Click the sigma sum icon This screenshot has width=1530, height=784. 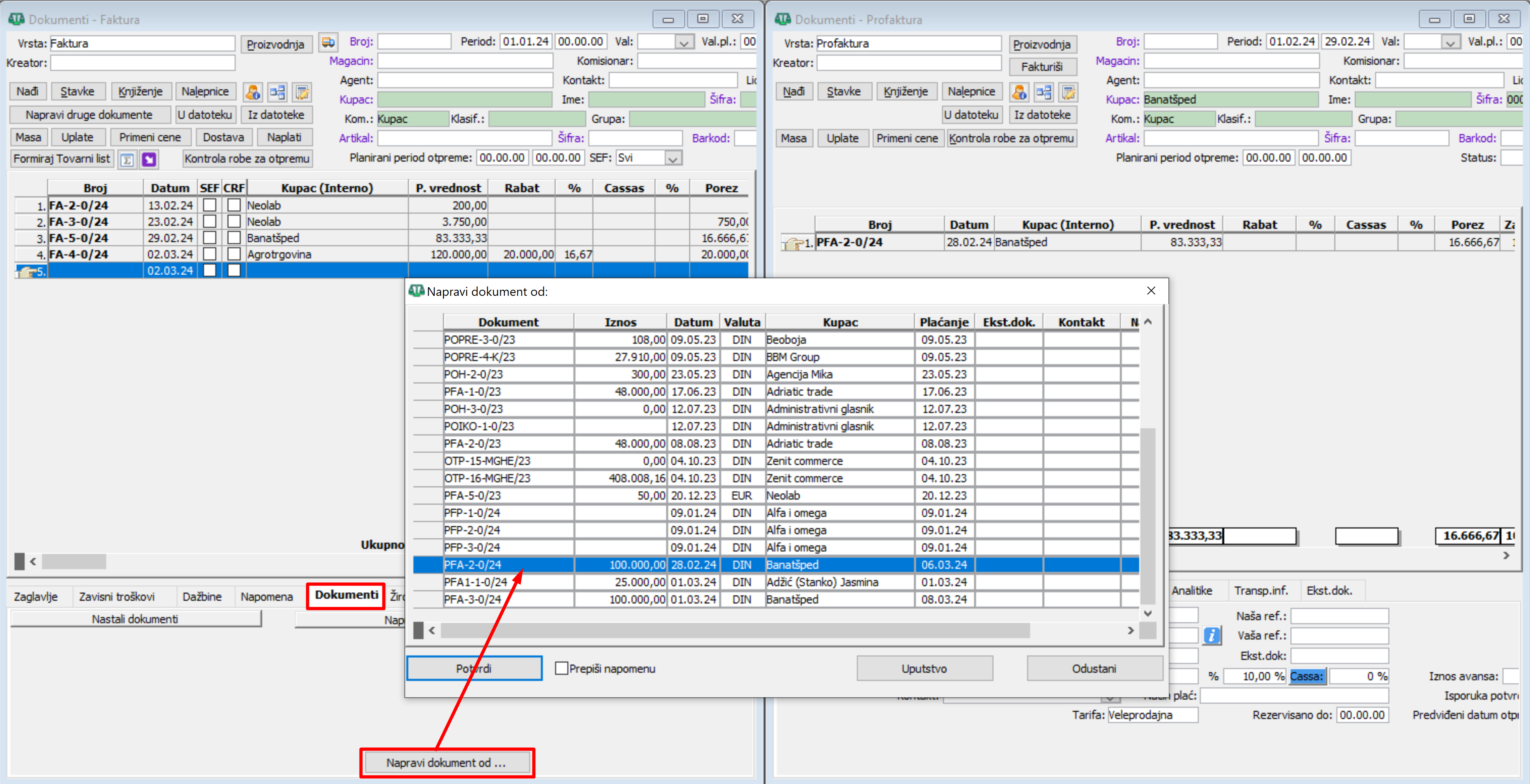(x=127, y=160)
